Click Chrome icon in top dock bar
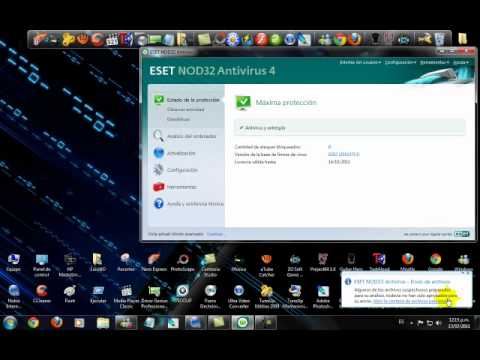Viewport: 480px width, 360px height. 340,39
